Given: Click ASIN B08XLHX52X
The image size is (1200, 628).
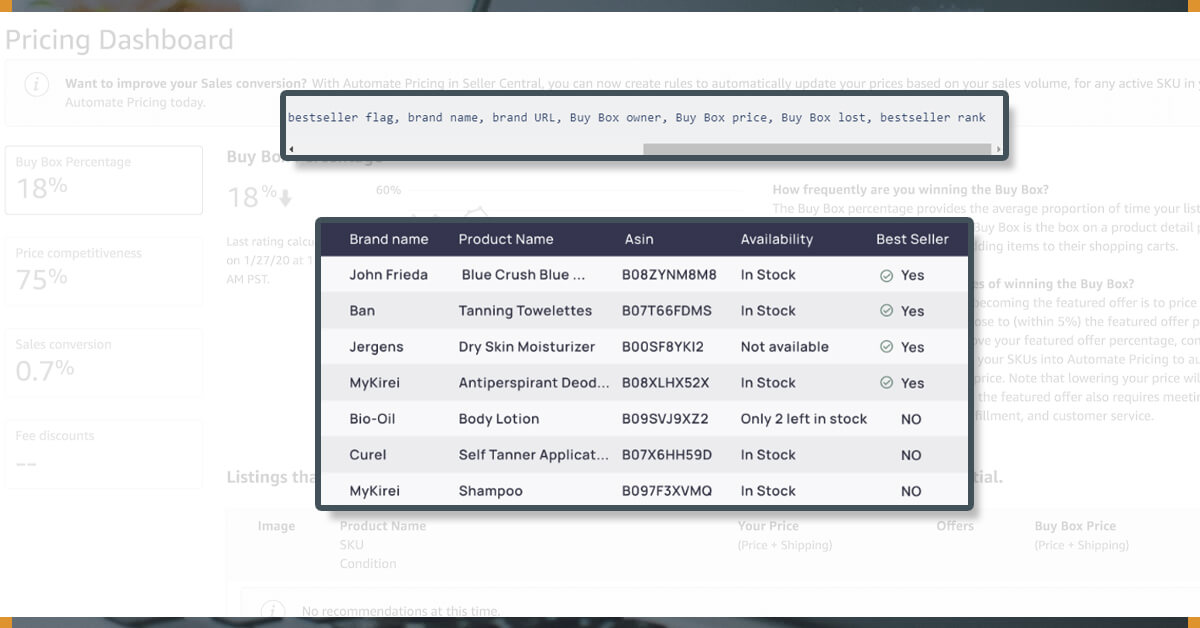Looking at the screenshot, I should pyautogui.click(x=667, y=383).
